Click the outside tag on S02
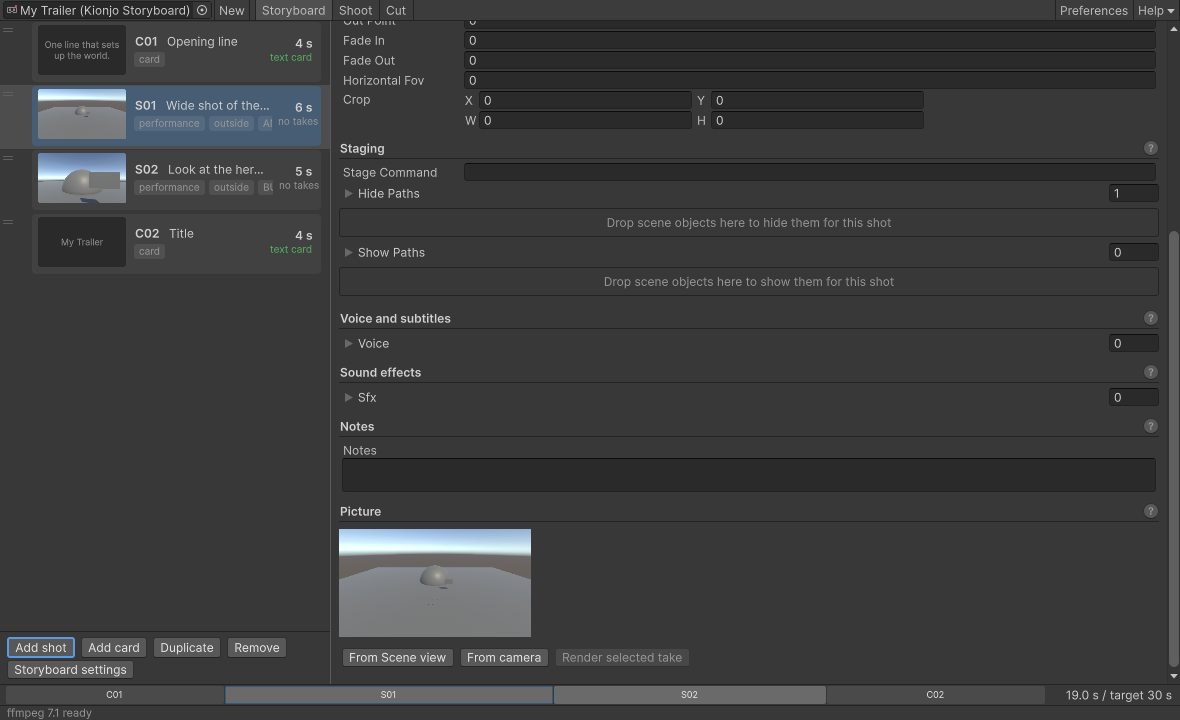 (x=231, y=187)
